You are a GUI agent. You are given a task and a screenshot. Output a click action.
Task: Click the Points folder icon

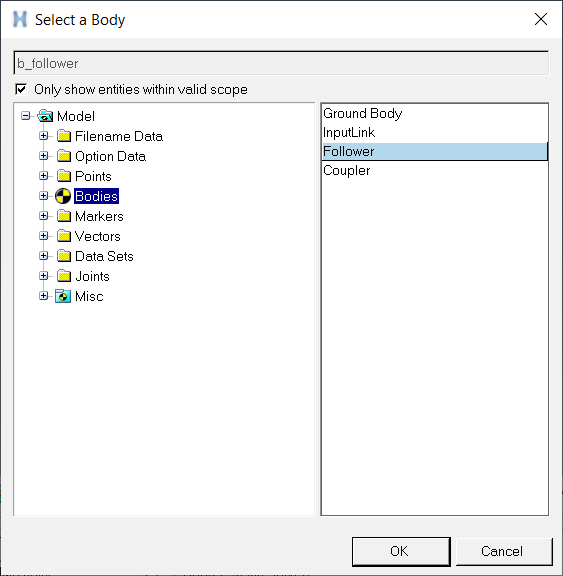coord(64,176)
